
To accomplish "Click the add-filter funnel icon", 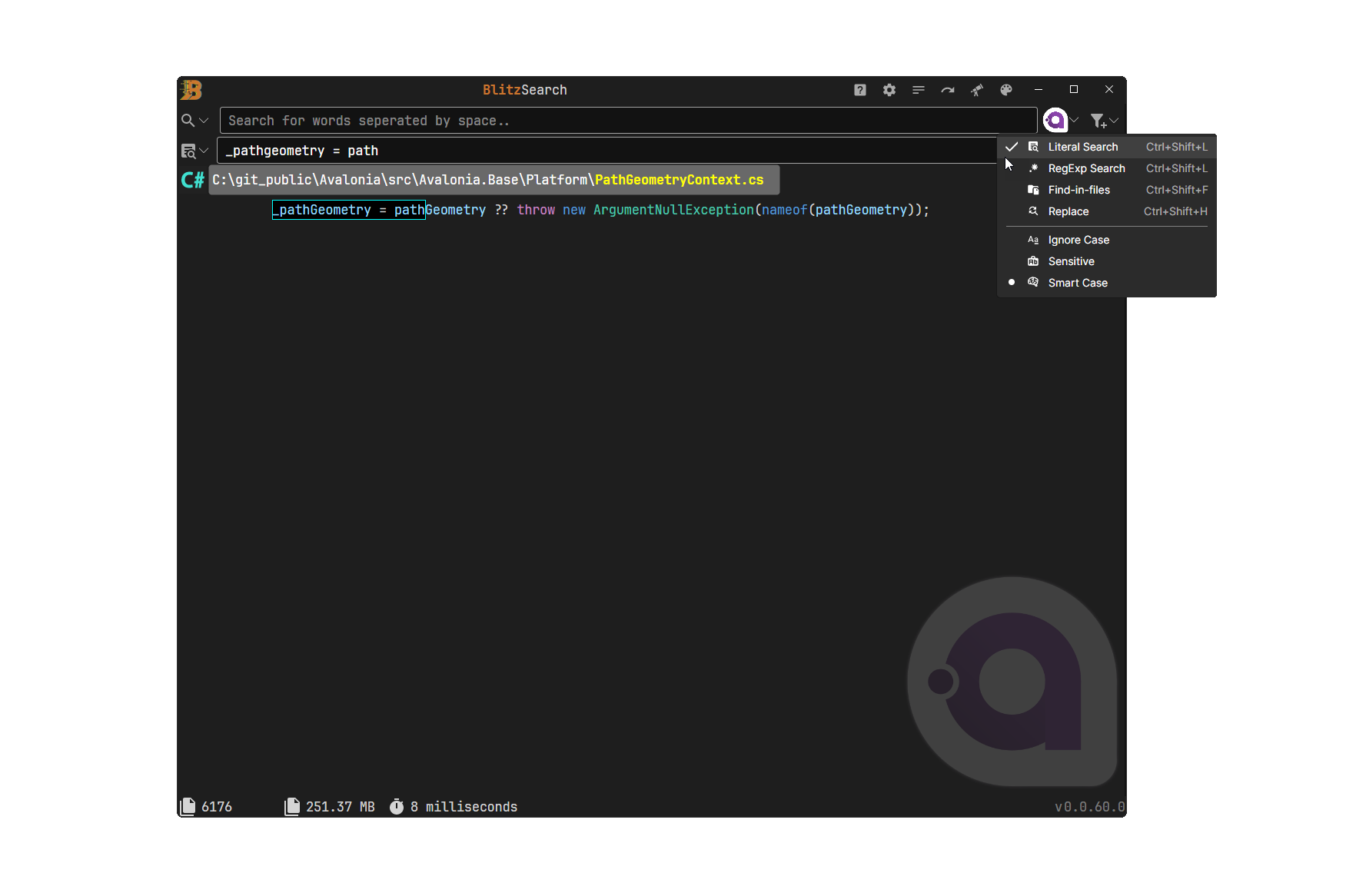I will coord(1098,121).
